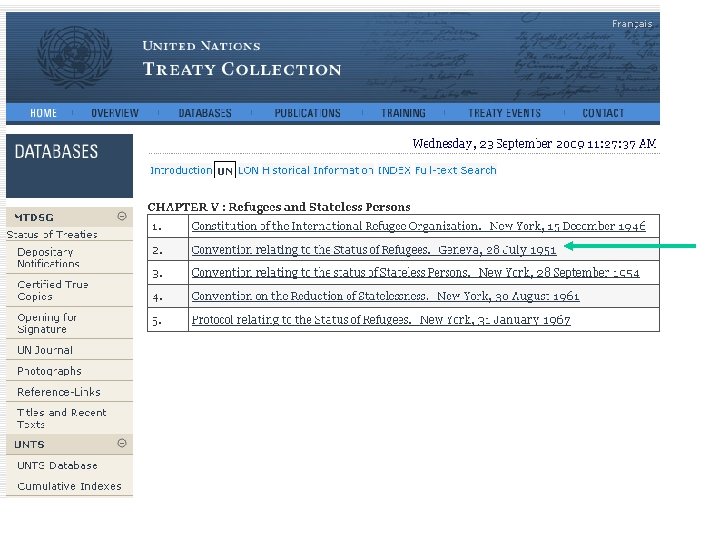Select the LON tab link

248,170
